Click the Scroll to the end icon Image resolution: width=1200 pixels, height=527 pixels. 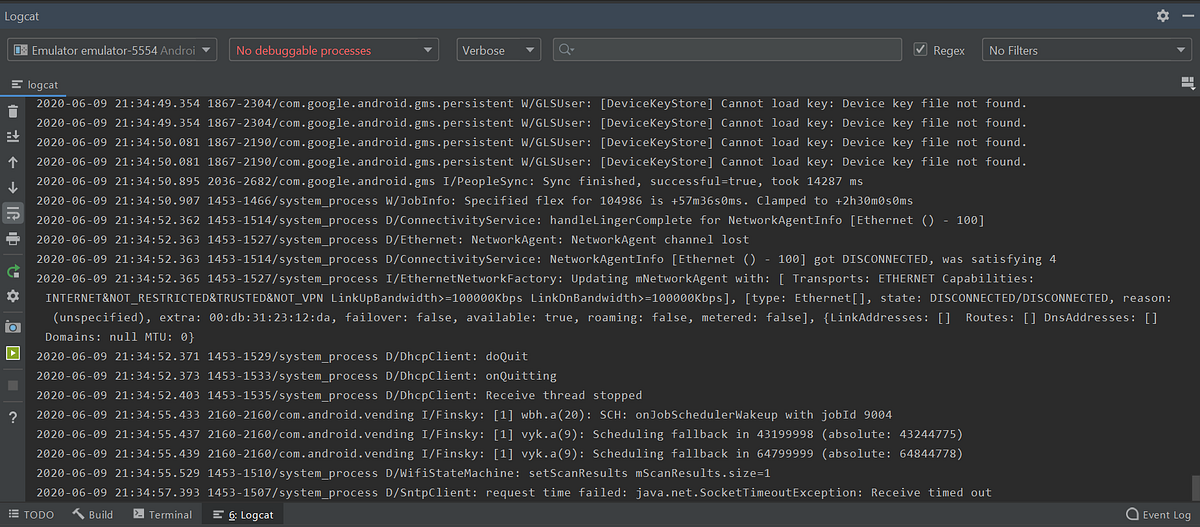click(13, 136)
